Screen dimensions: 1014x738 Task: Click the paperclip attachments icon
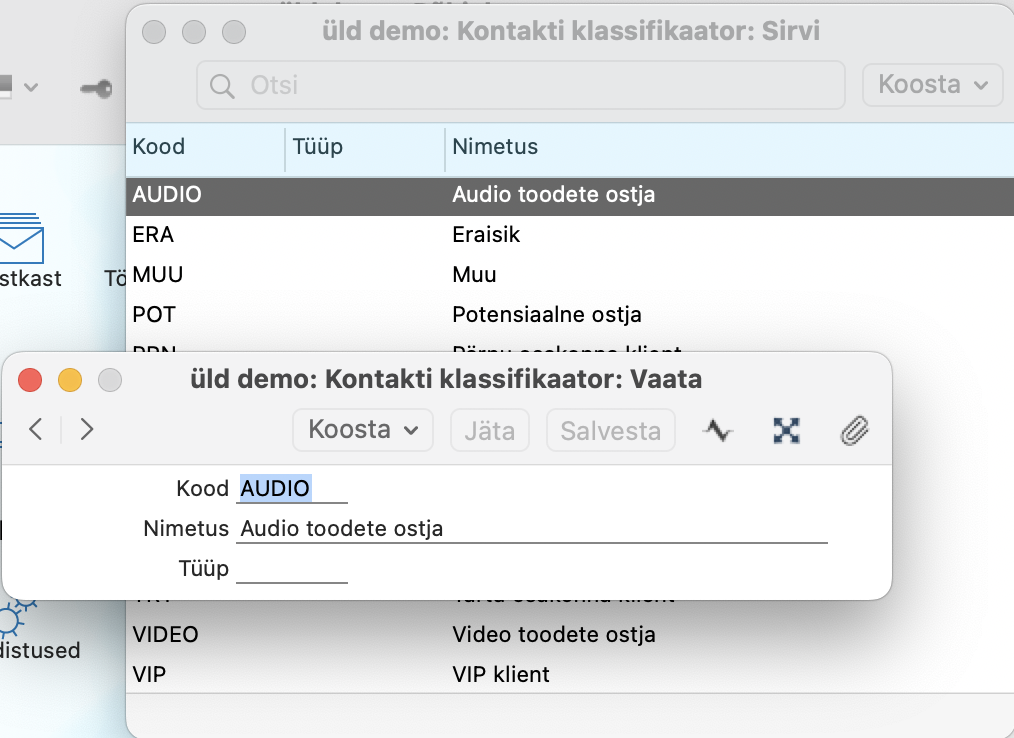click(x=853, y=430)
